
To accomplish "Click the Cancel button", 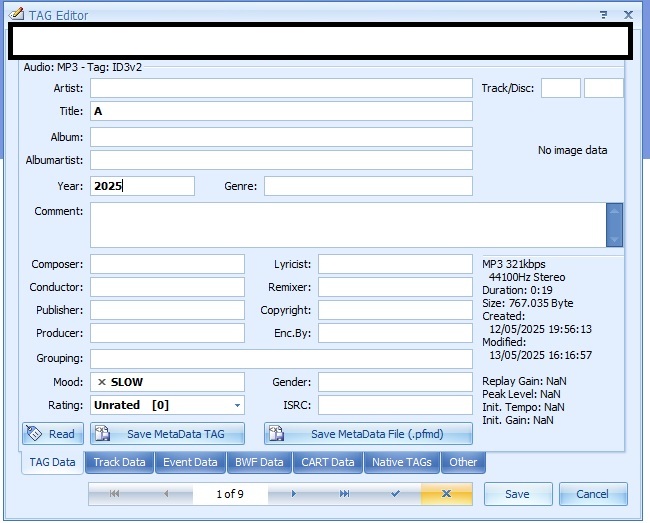I will click(593, 494).
